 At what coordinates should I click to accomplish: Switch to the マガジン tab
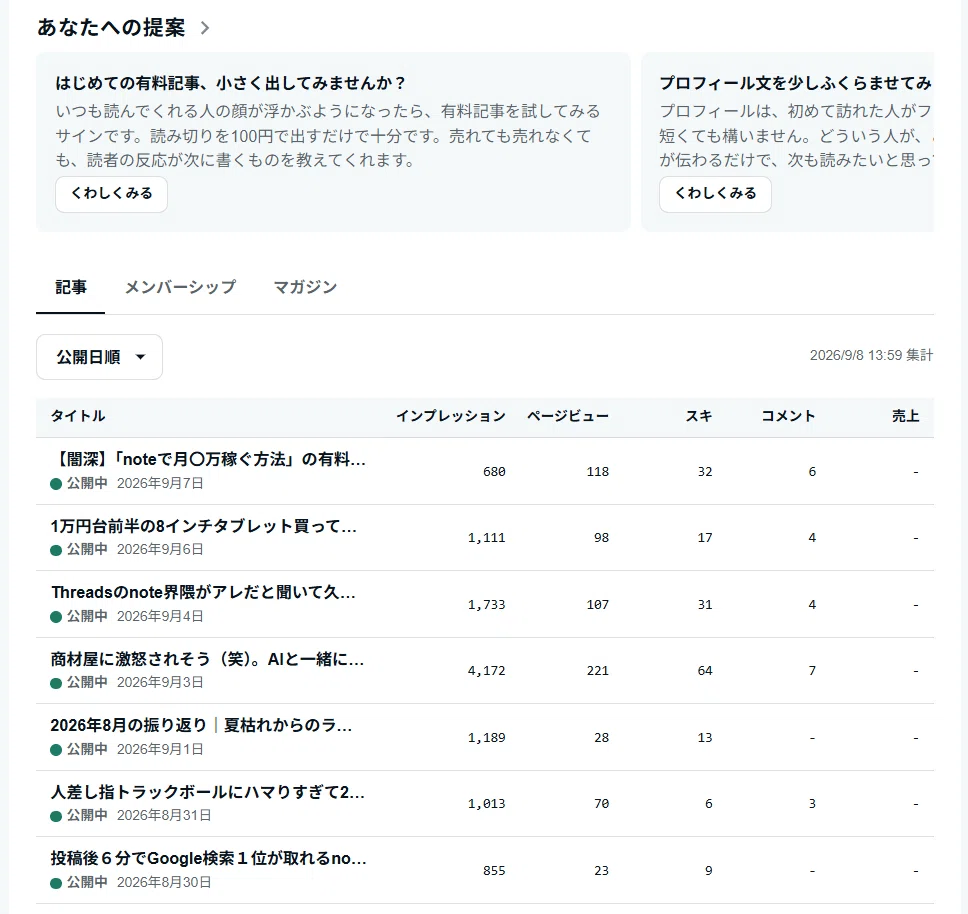(x=305, y=287)
